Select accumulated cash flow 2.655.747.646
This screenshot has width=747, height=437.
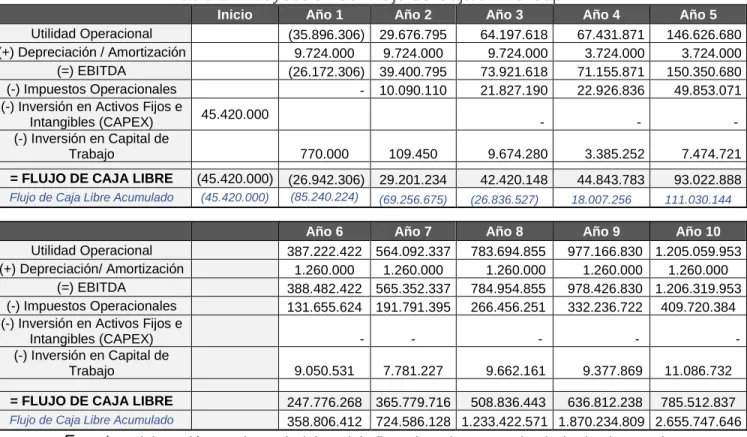[x=698, y=422]
